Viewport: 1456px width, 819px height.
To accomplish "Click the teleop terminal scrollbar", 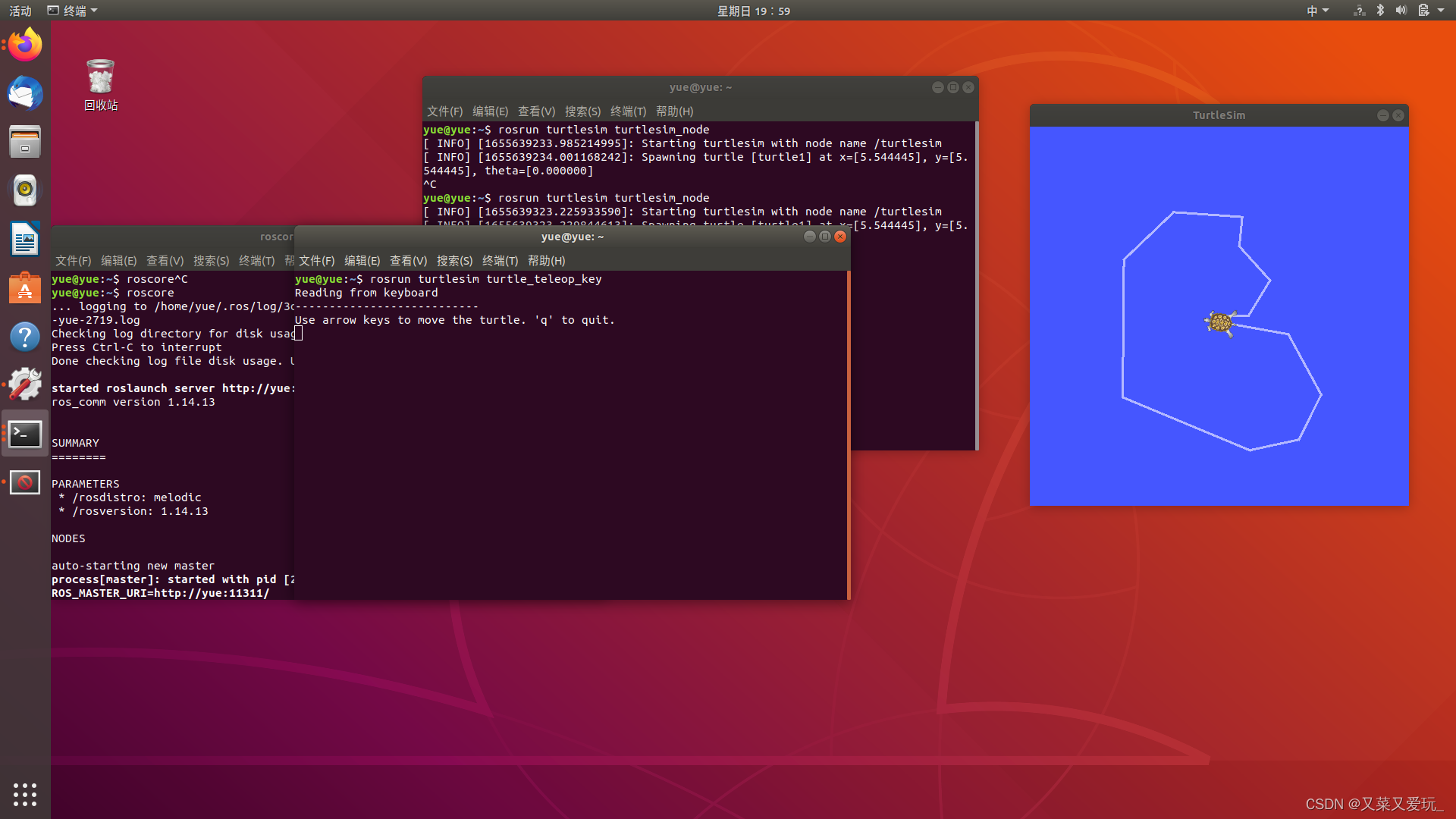I will pyautogui.click(x=849, y=435).
